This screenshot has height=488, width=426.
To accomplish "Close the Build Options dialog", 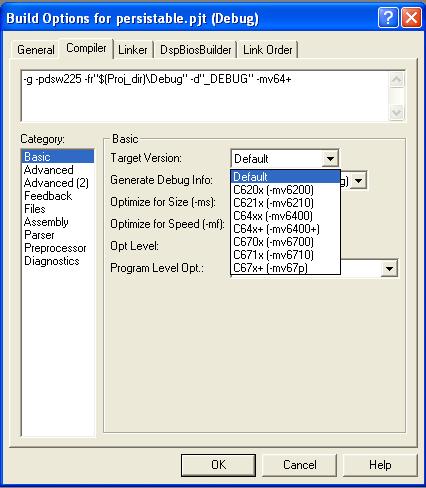I will (x=411, y=18).
